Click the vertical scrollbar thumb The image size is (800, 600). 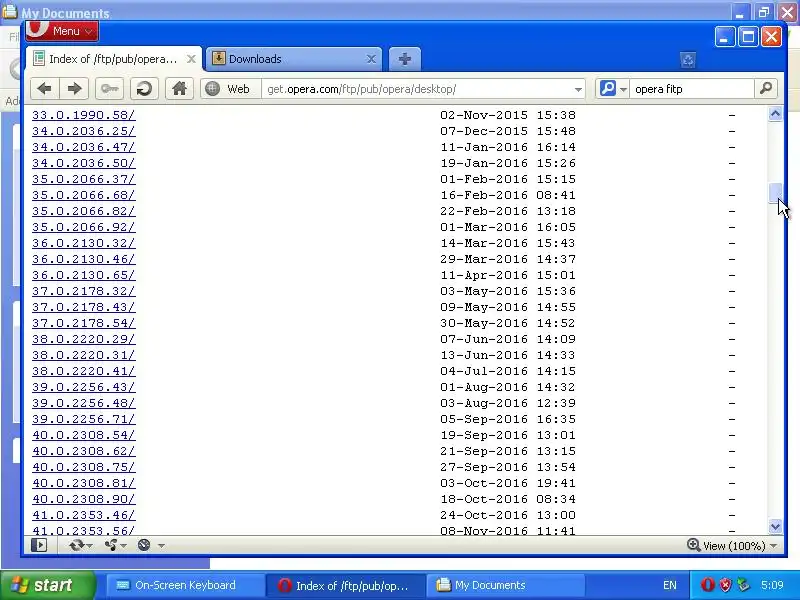pos(775,193)
